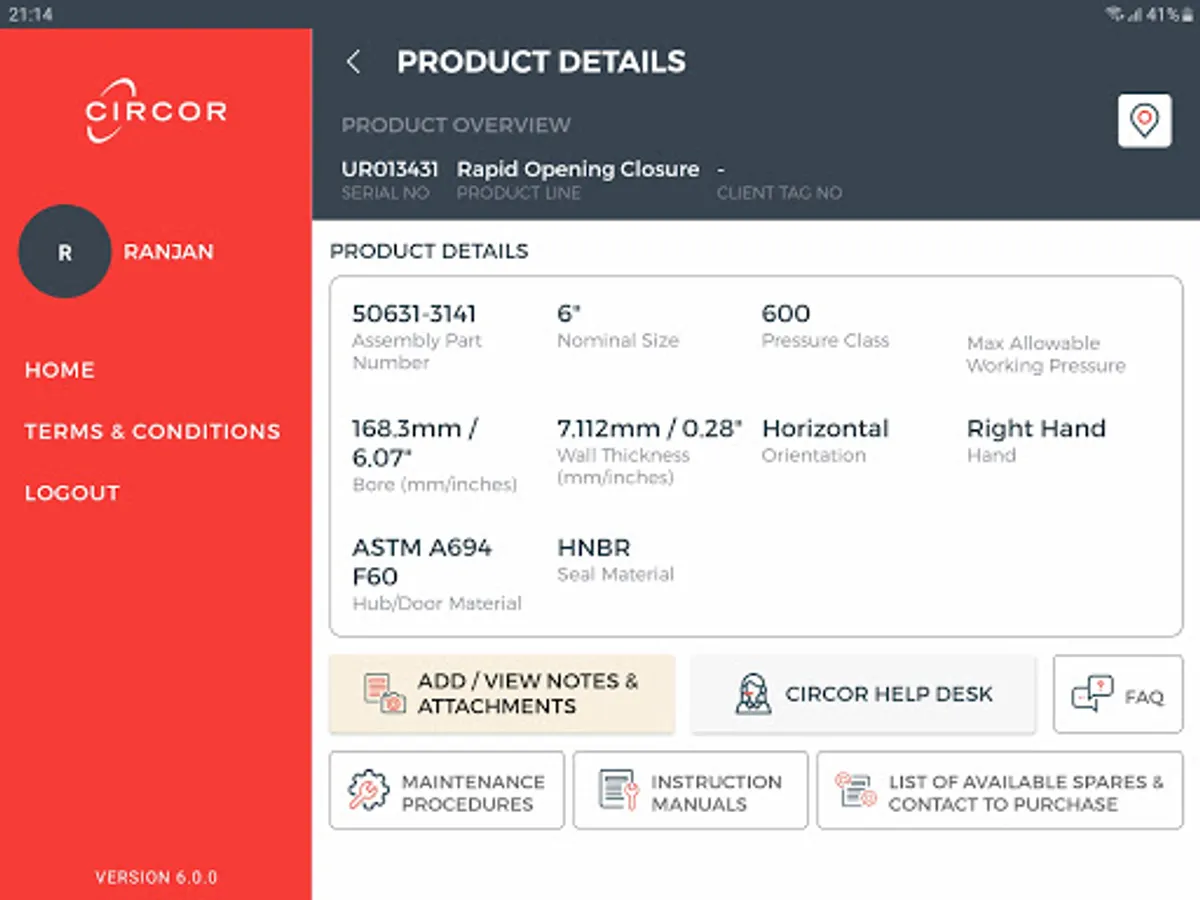
Task: Select LOGOUT in the sidebar
Action: (72, 493)
